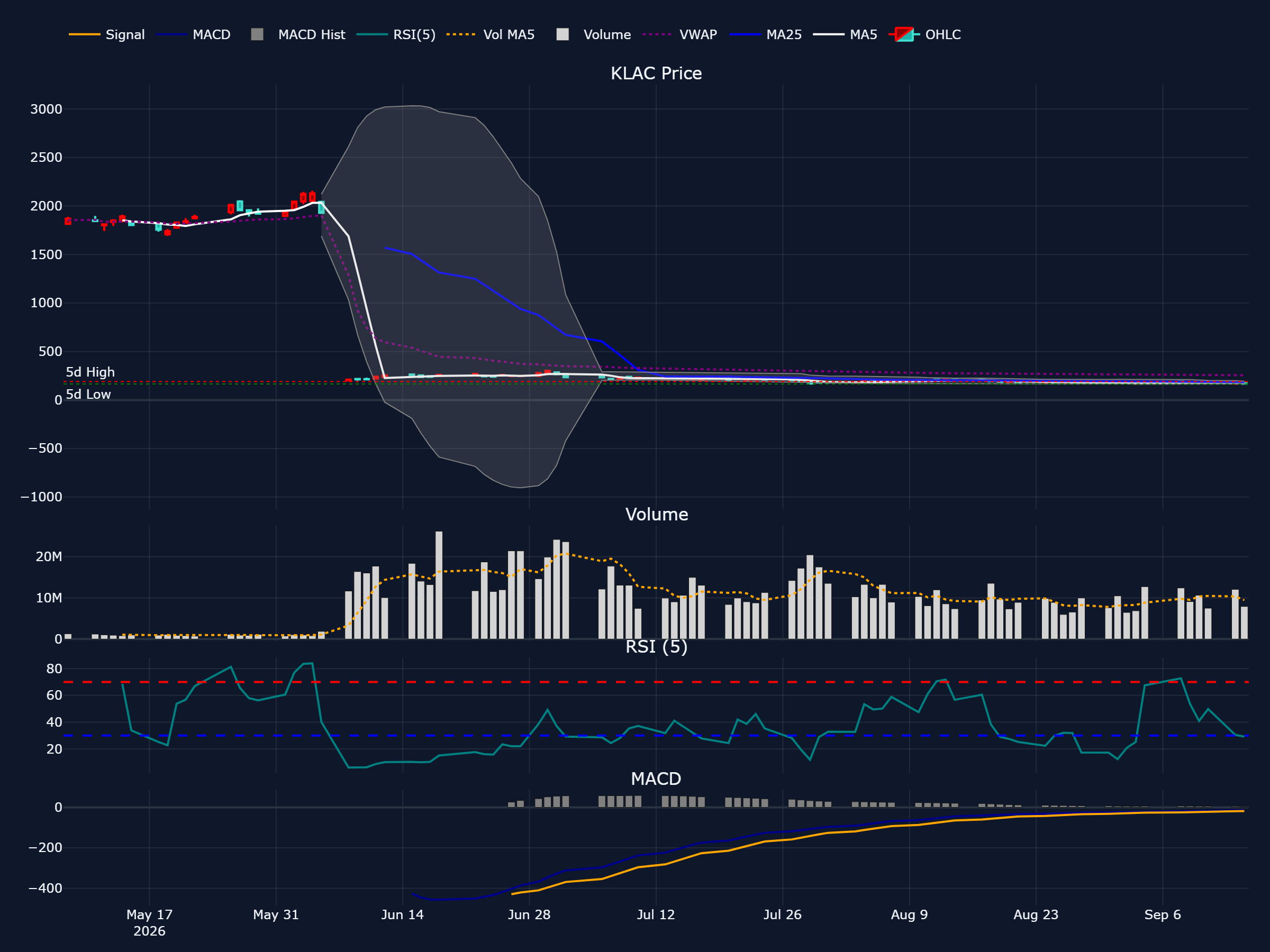Click the KLAC Price chart title
The width and height of the screenshot is (1270, 952).
[656, 74]
